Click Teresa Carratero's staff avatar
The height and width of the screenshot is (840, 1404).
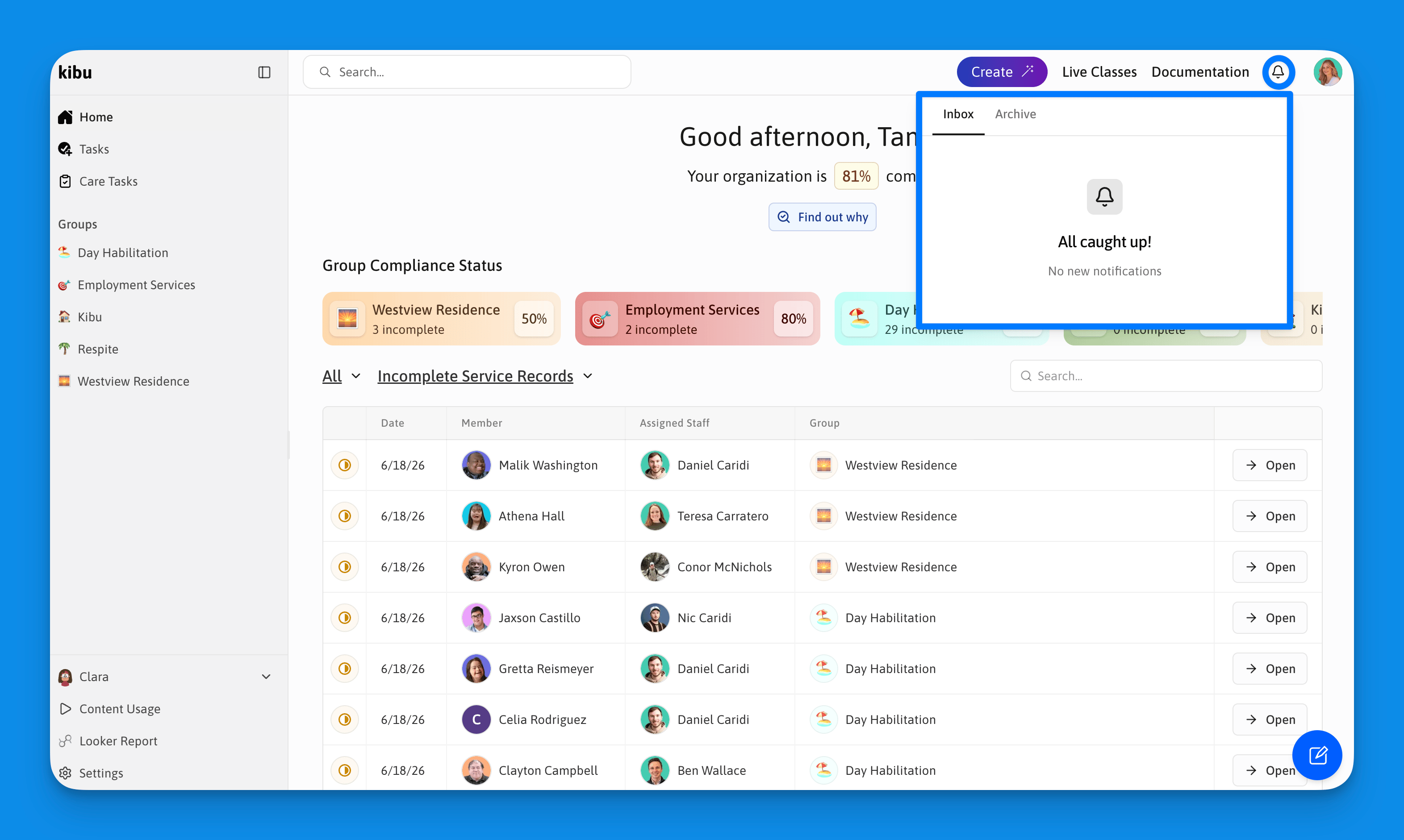point(655,516)
